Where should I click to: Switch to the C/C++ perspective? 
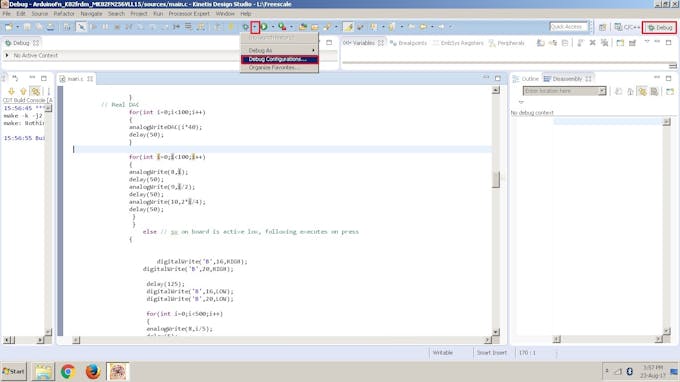[x=627, y=27]
